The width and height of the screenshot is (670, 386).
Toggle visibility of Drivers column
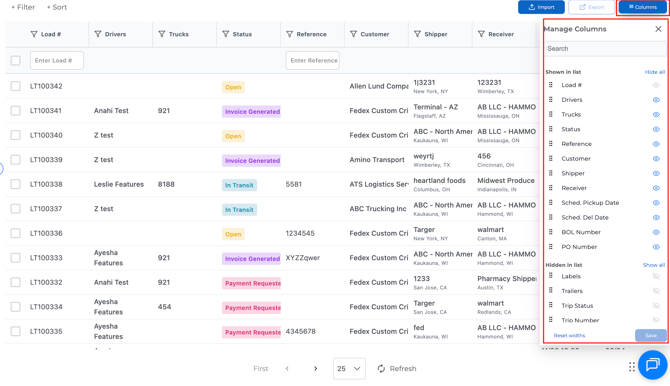656,100
